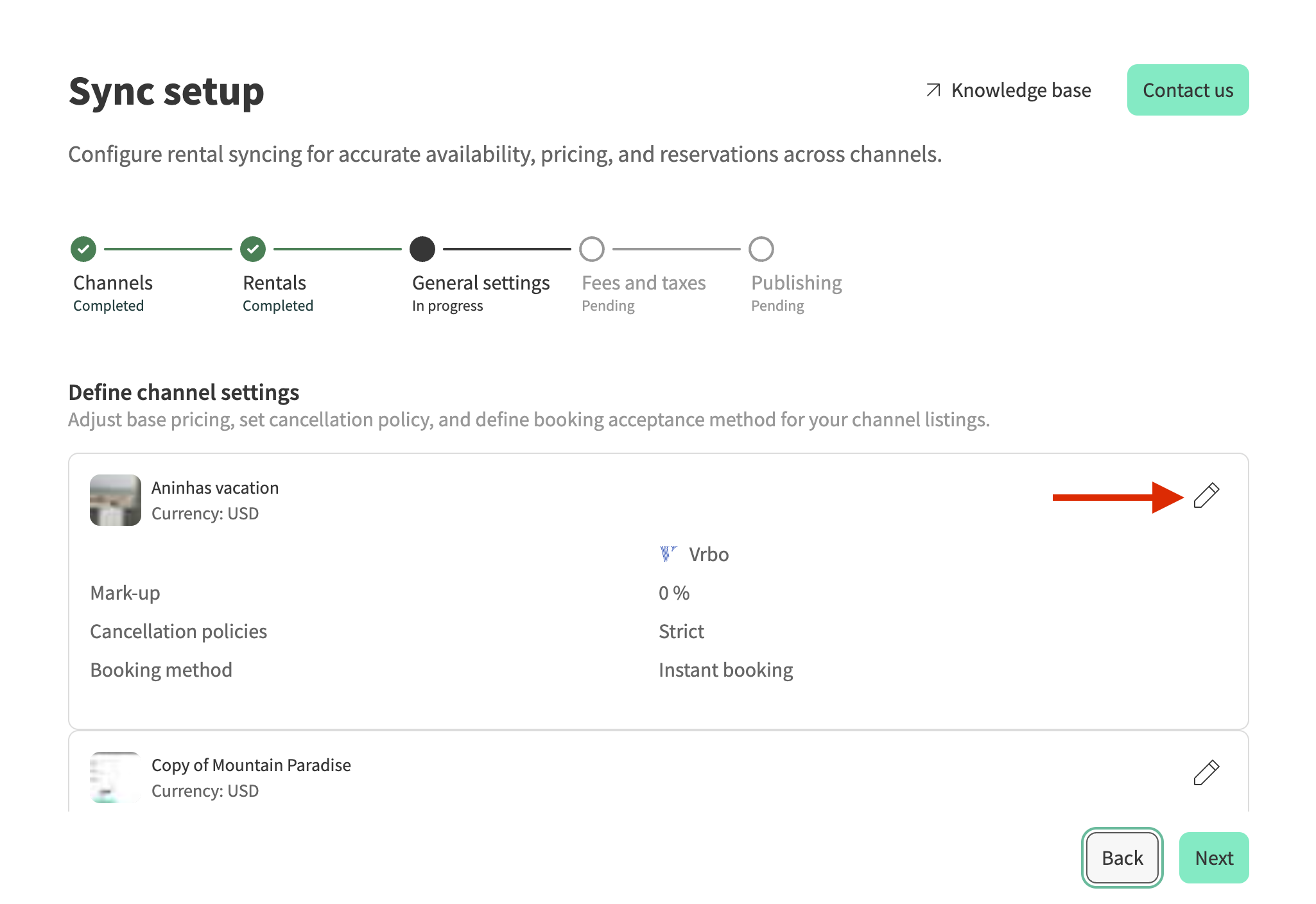
Task: Click the Fees and taxes step circle
Action: 592,249
